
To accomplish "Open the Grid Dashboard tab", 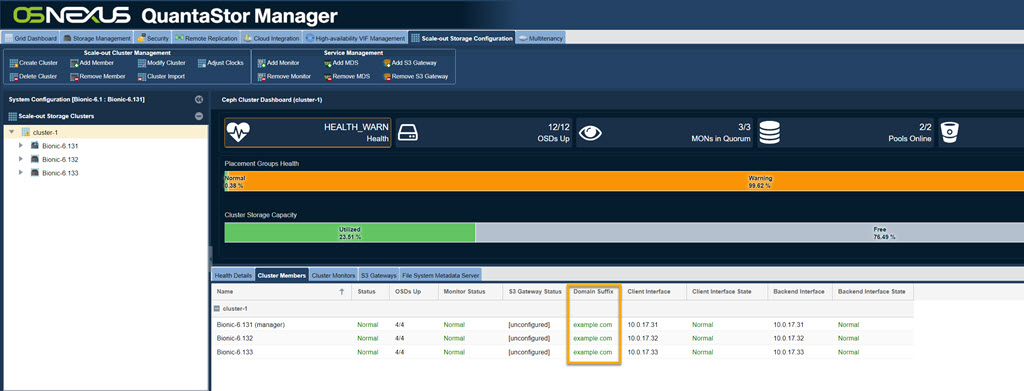I will coord(31,39).
